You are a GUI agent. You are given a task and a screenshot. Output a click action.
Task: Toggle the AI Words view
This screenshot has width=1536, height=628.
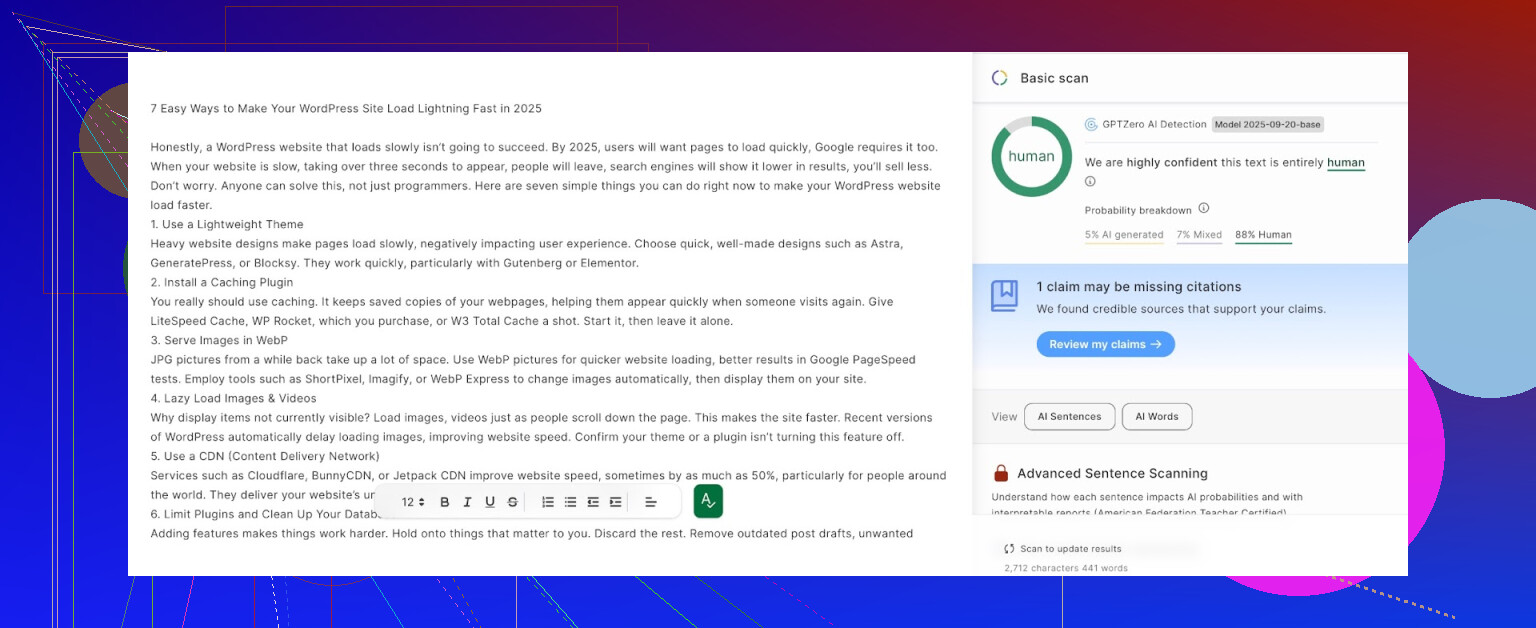[1156, 417]
